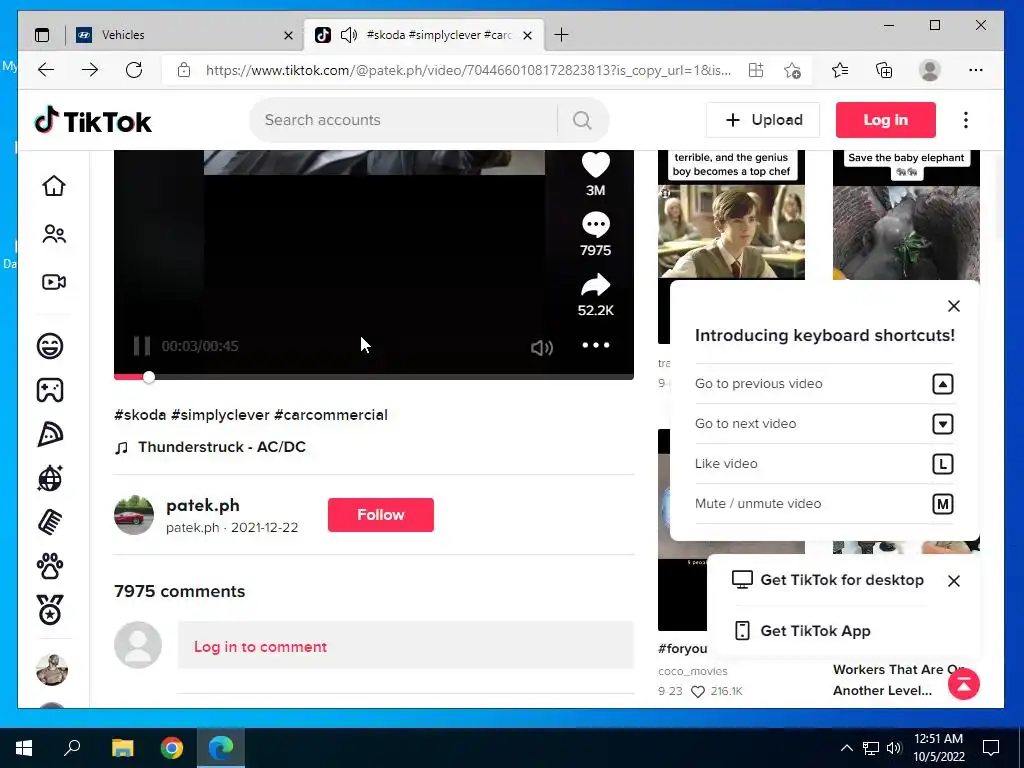Viewport: 1024px width, 768px height.
Task: Open the patek.ph profile name
Action: [x=202, y=505]
